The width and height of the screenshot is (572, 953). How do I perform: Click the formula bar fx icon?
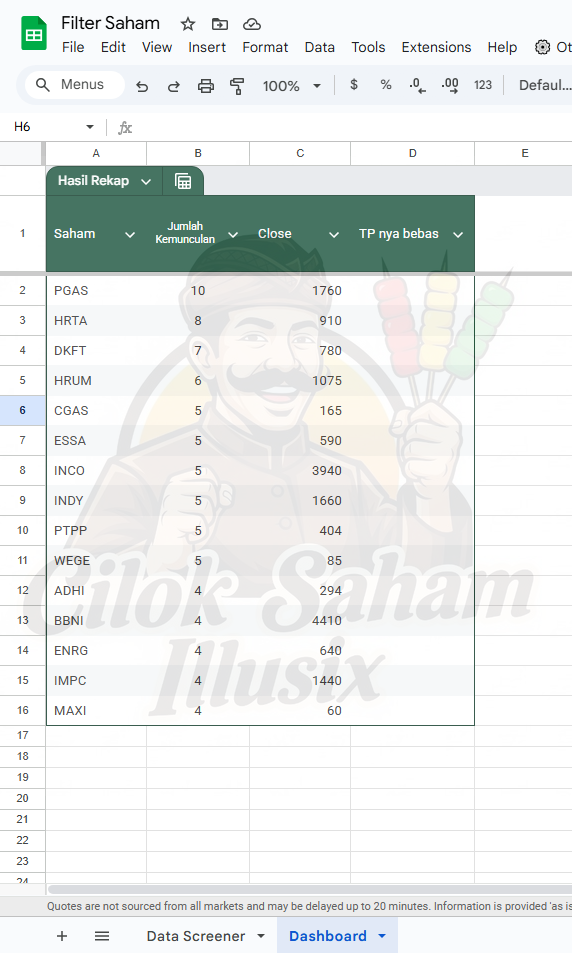pyautogui.click(x=125, y=128)
